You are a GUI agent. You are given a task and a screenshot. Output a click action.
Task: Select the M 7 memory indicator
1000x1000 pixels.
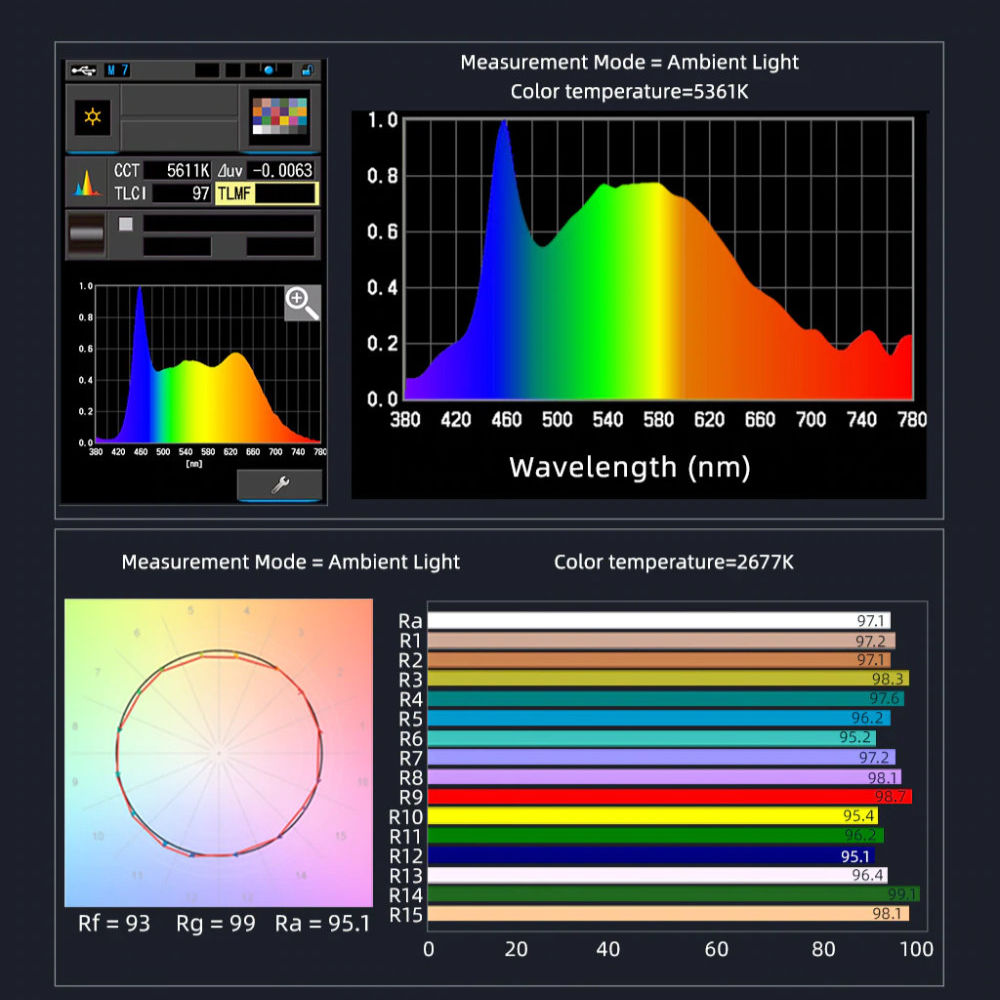pyautogui.click(x=117, y=70)
